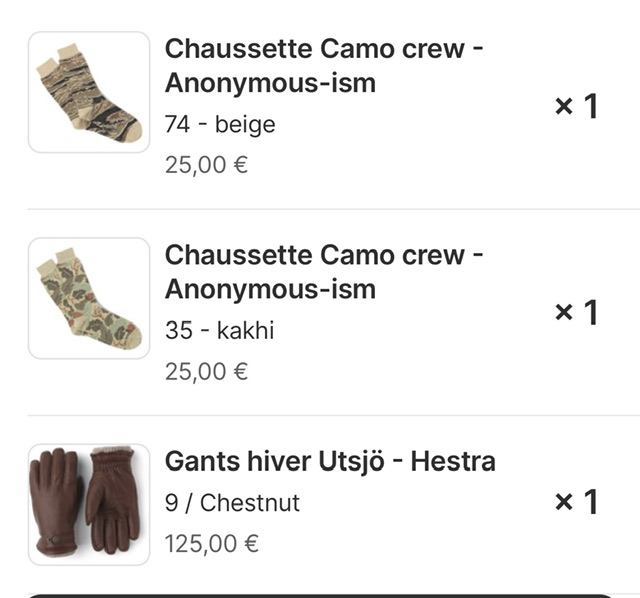Viewport: 640px width, 598px height.
Task: Click "Chaussette Camo crew" title of beige item
Action: click(x=314, y=48)
